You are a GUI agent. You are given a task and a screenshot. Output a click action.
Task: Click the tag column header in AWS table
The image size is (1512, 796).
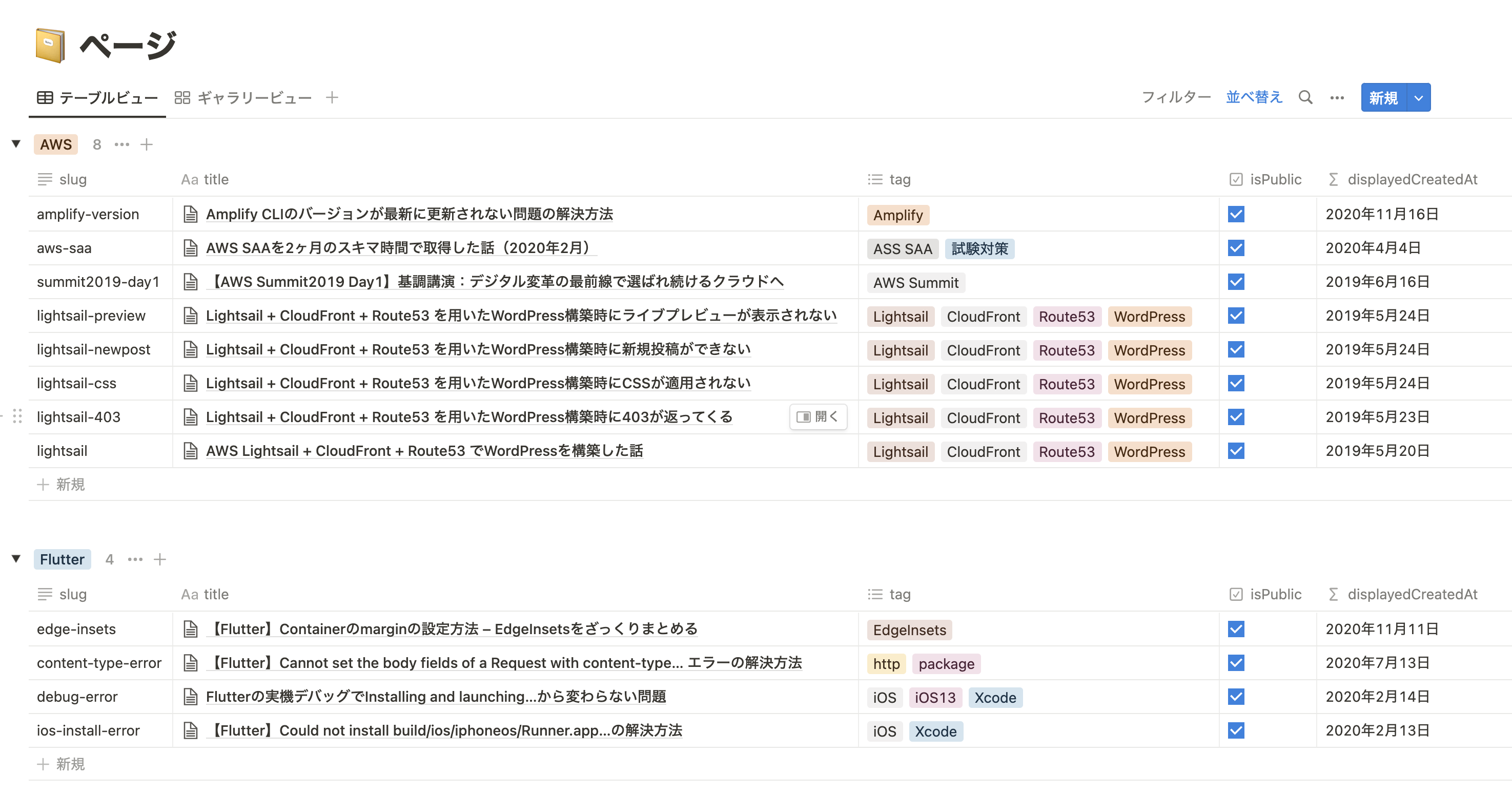(889, 179)
